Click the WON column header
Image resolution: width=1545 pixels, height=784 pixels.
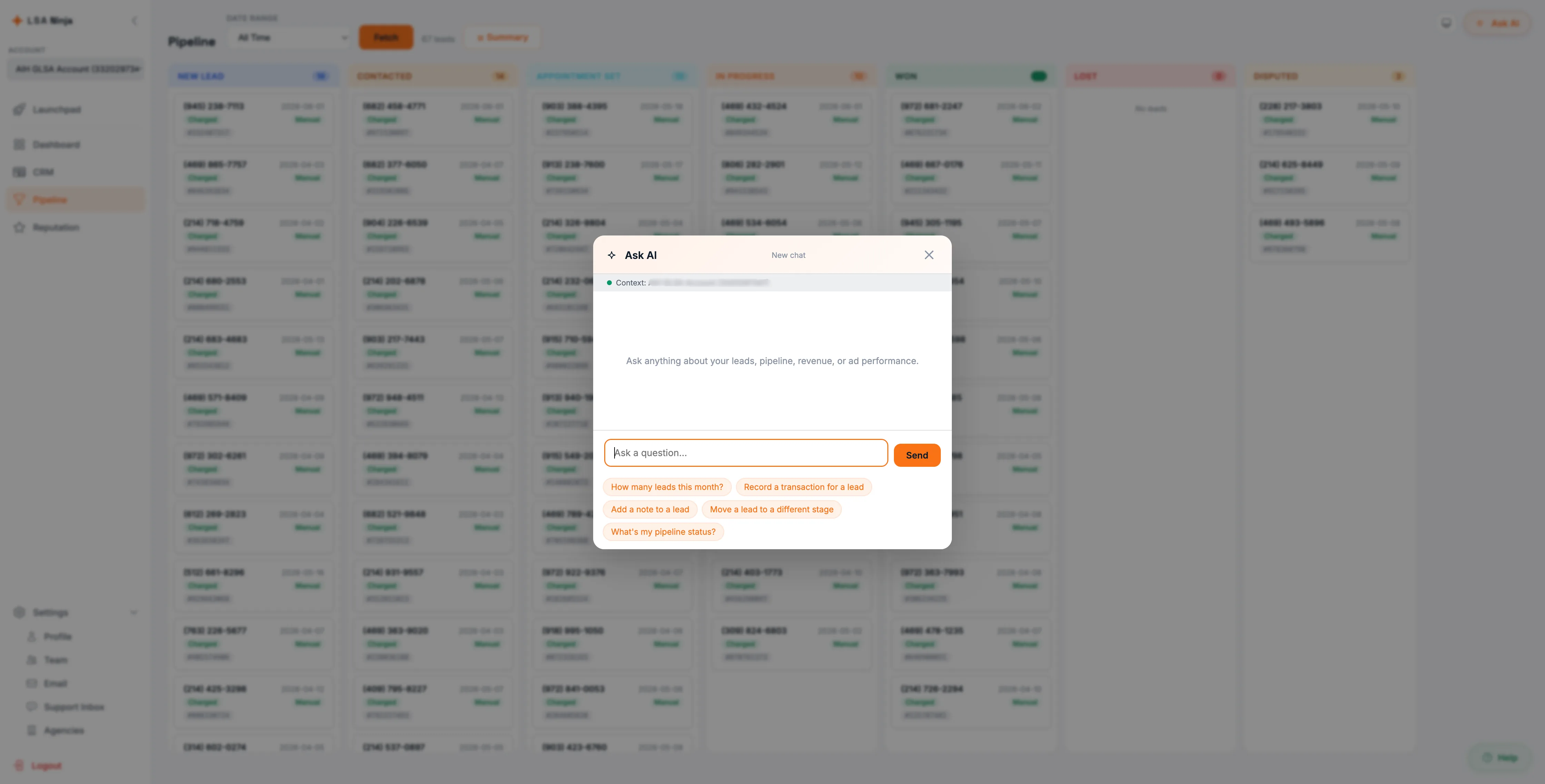[970, 76]
